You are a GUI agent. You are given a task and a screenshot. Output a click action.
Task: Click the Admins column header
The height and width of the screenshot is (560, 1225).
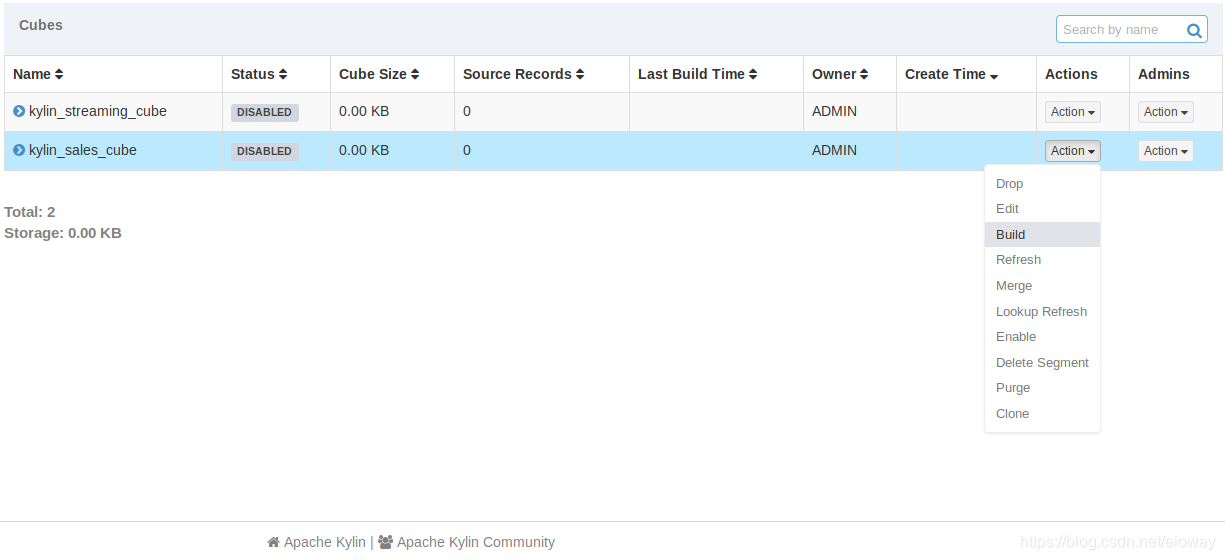click(x=1164, y=74)
